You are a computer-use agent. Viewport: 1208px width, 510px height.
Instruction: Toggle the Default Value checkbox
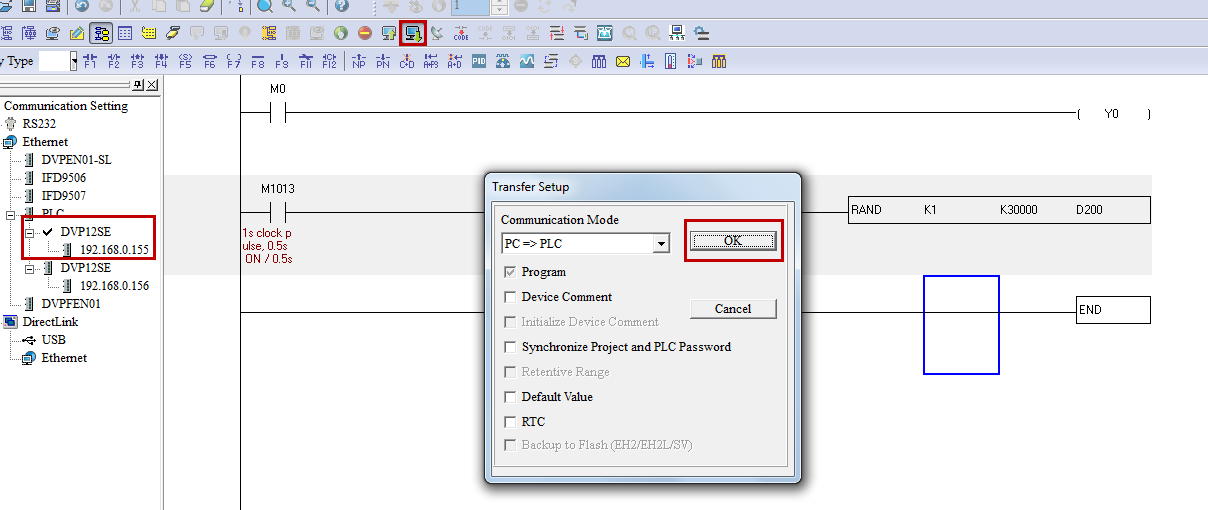click(x=511, y=397)
